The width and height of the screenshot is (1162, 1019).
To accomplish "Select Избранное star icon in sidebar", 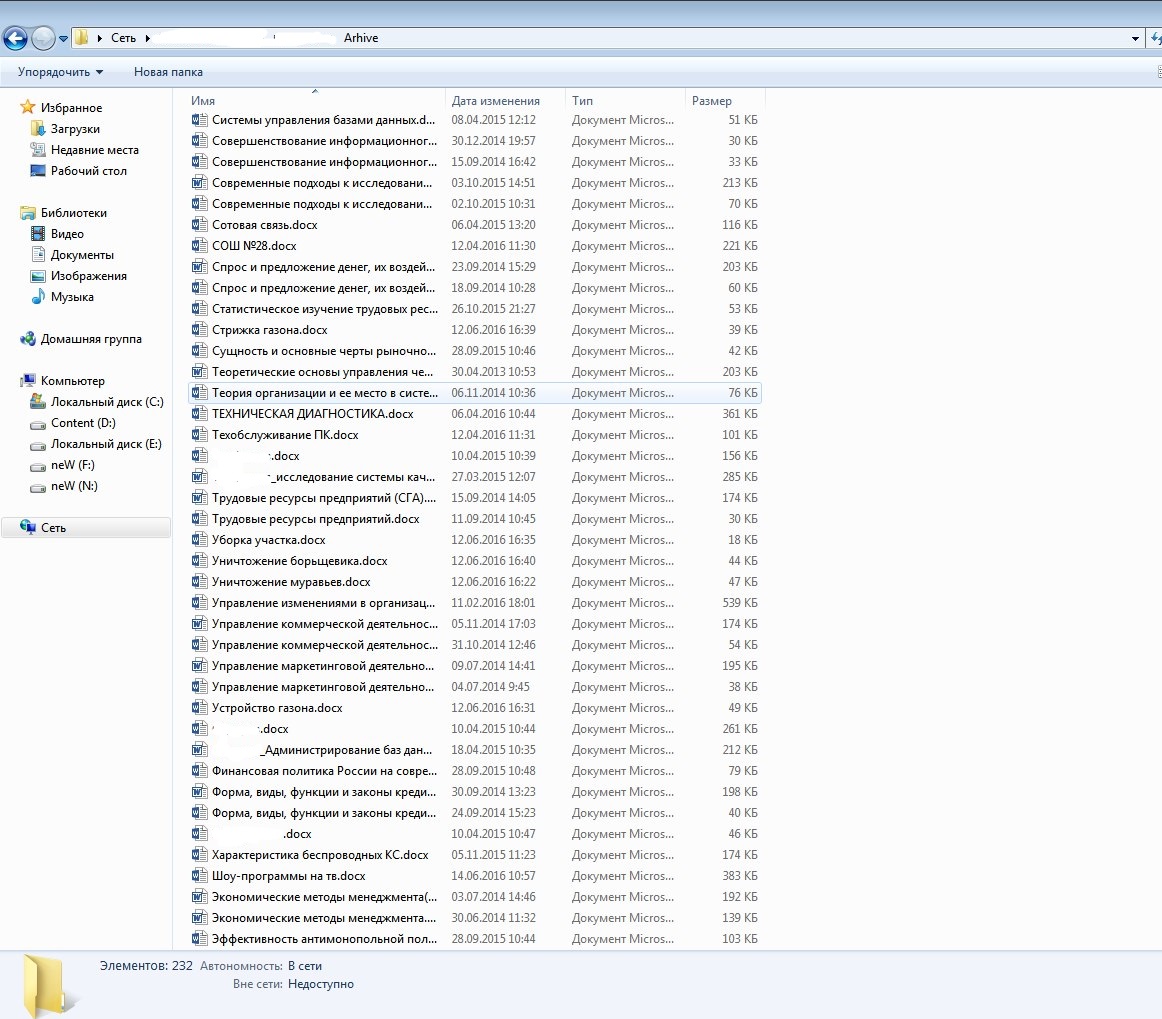I will [27, 107].
